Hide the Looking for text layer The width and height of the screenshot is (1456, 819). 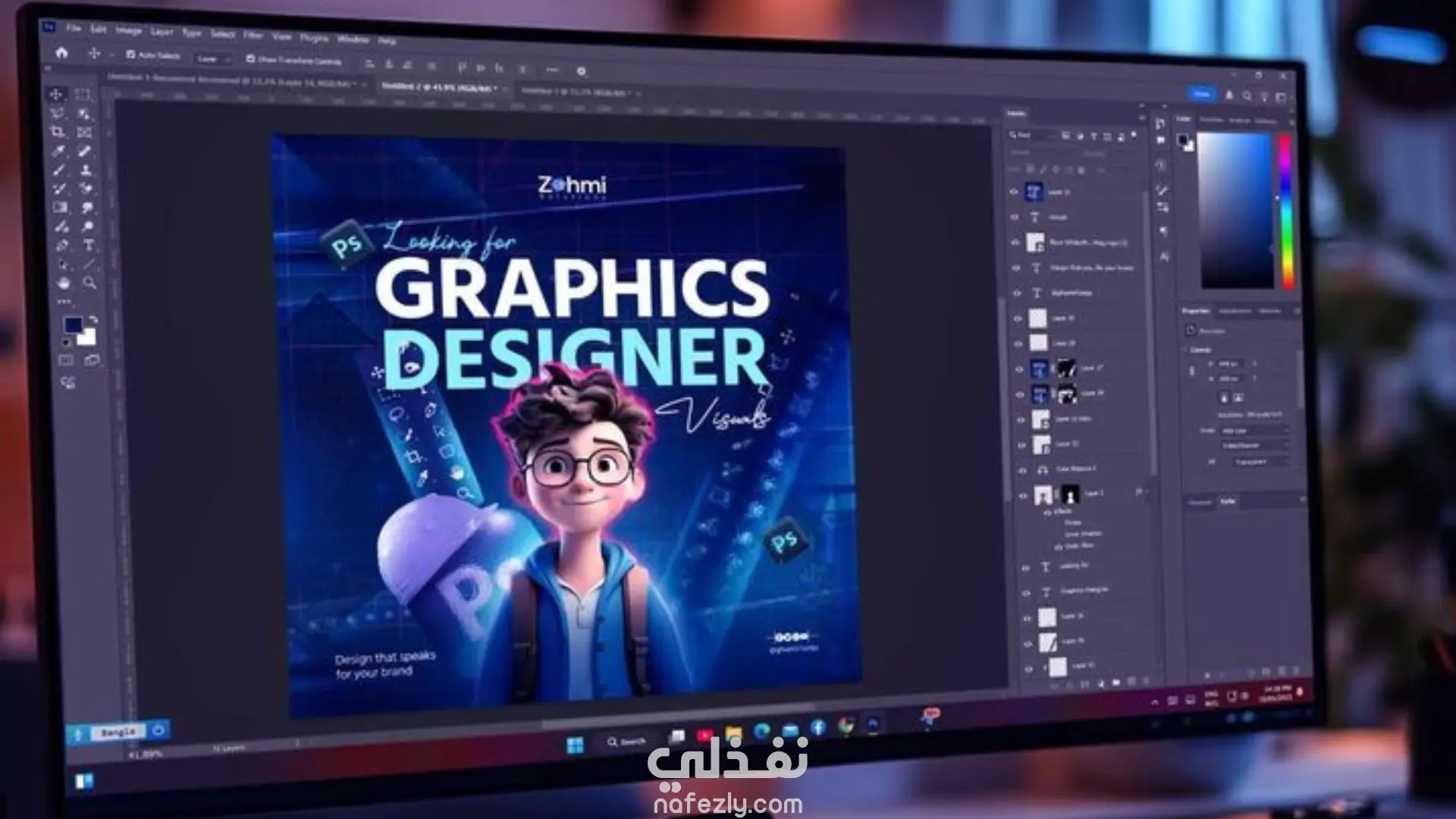pos(1025,567)
